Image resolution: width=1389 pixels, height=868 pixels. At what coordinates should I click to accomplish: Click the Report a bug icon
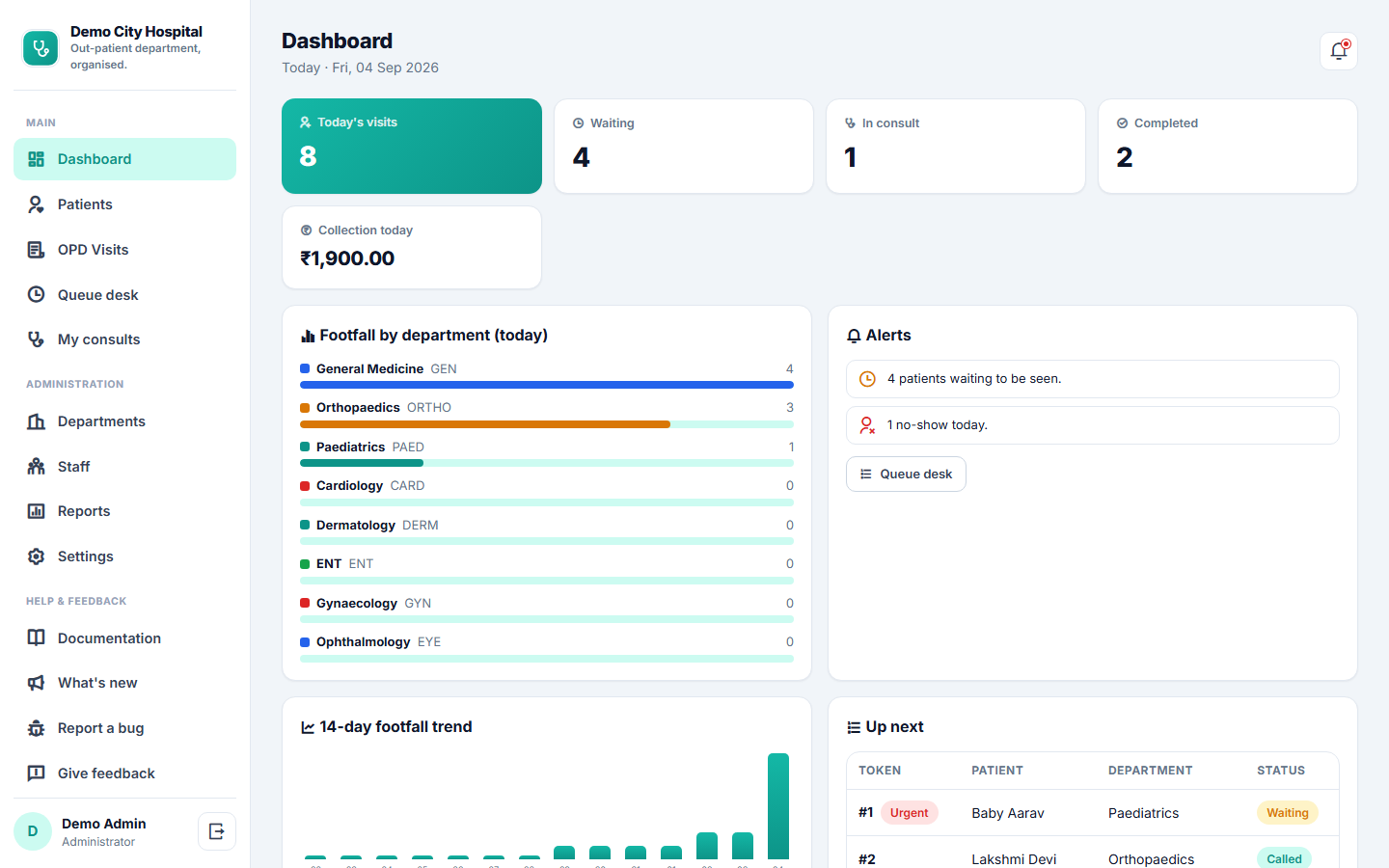36,728
